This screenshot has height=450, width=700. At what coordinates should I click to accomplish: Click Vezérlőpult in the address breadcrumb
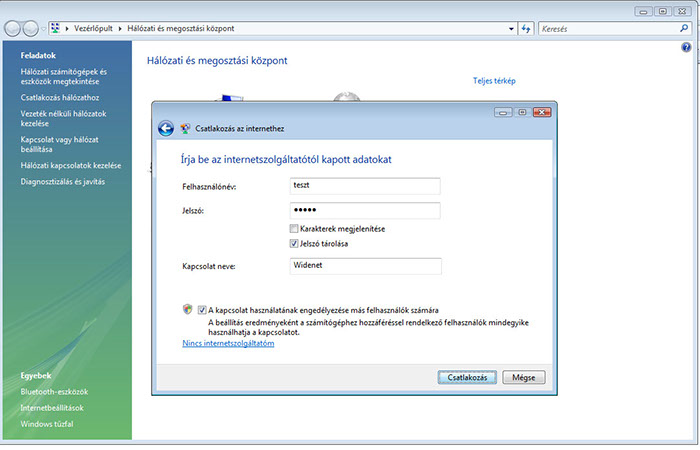(93, 28)
